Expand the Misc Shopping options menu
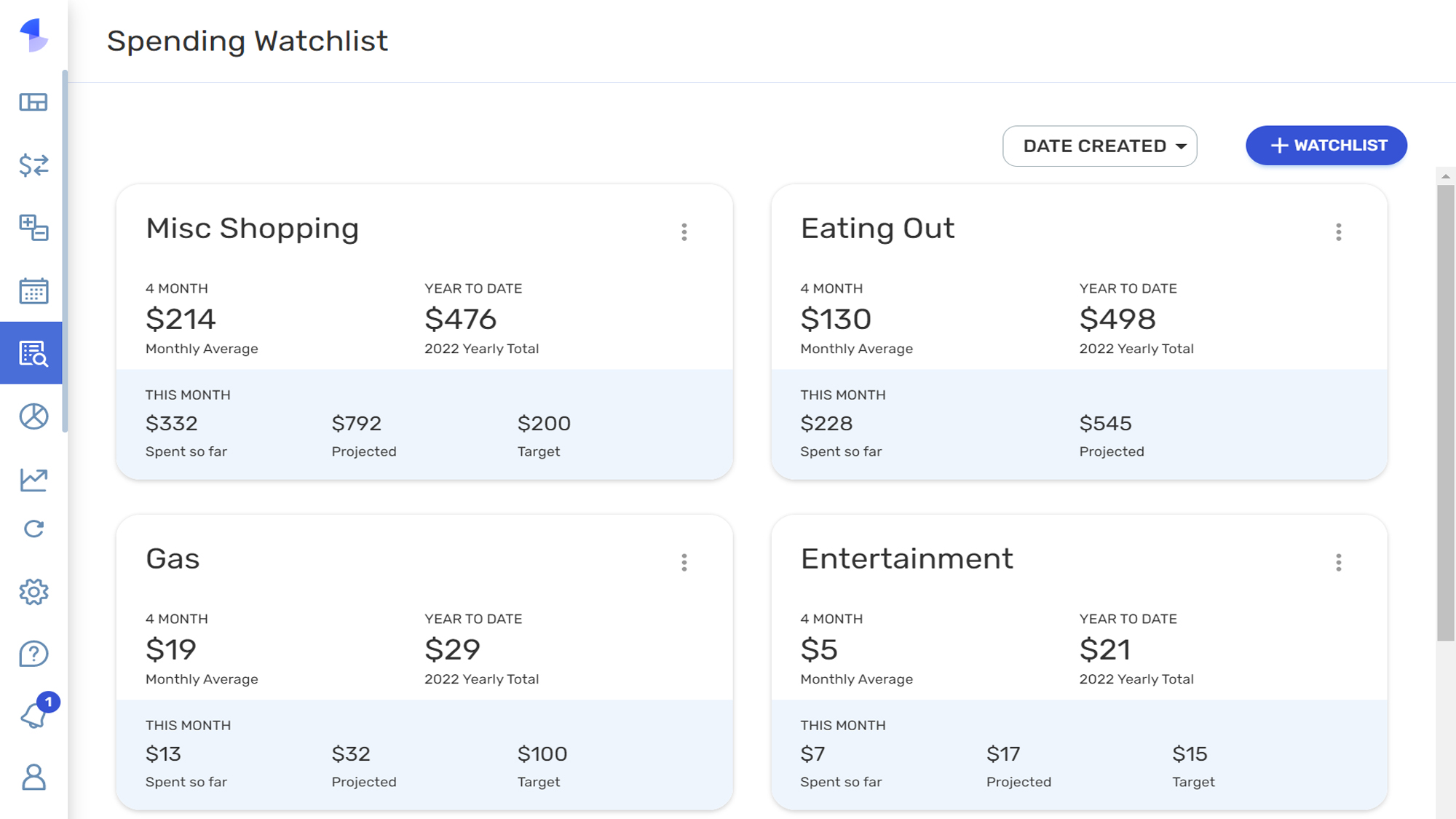The height and width of the screenshot is (819, 1456). [685, 232]
